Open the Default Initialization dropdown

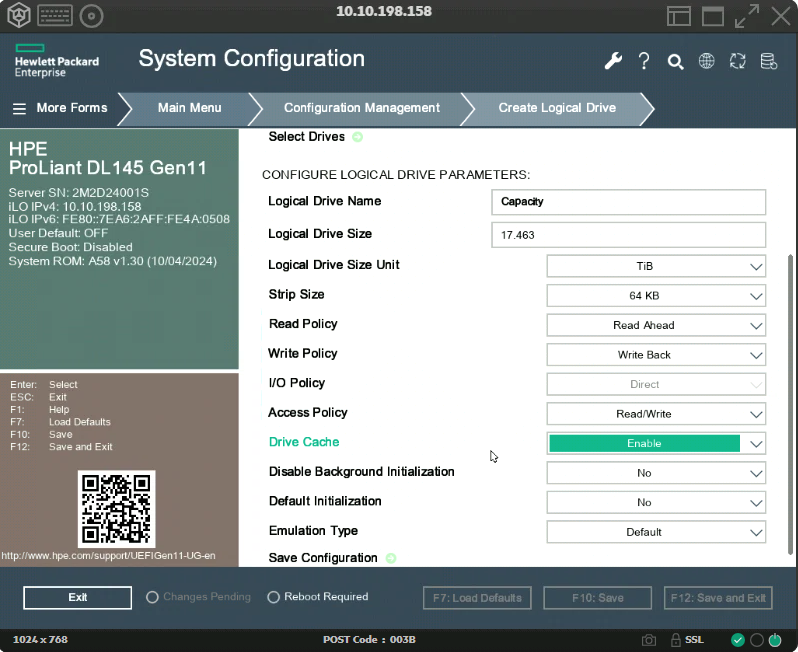coord(656,502)
